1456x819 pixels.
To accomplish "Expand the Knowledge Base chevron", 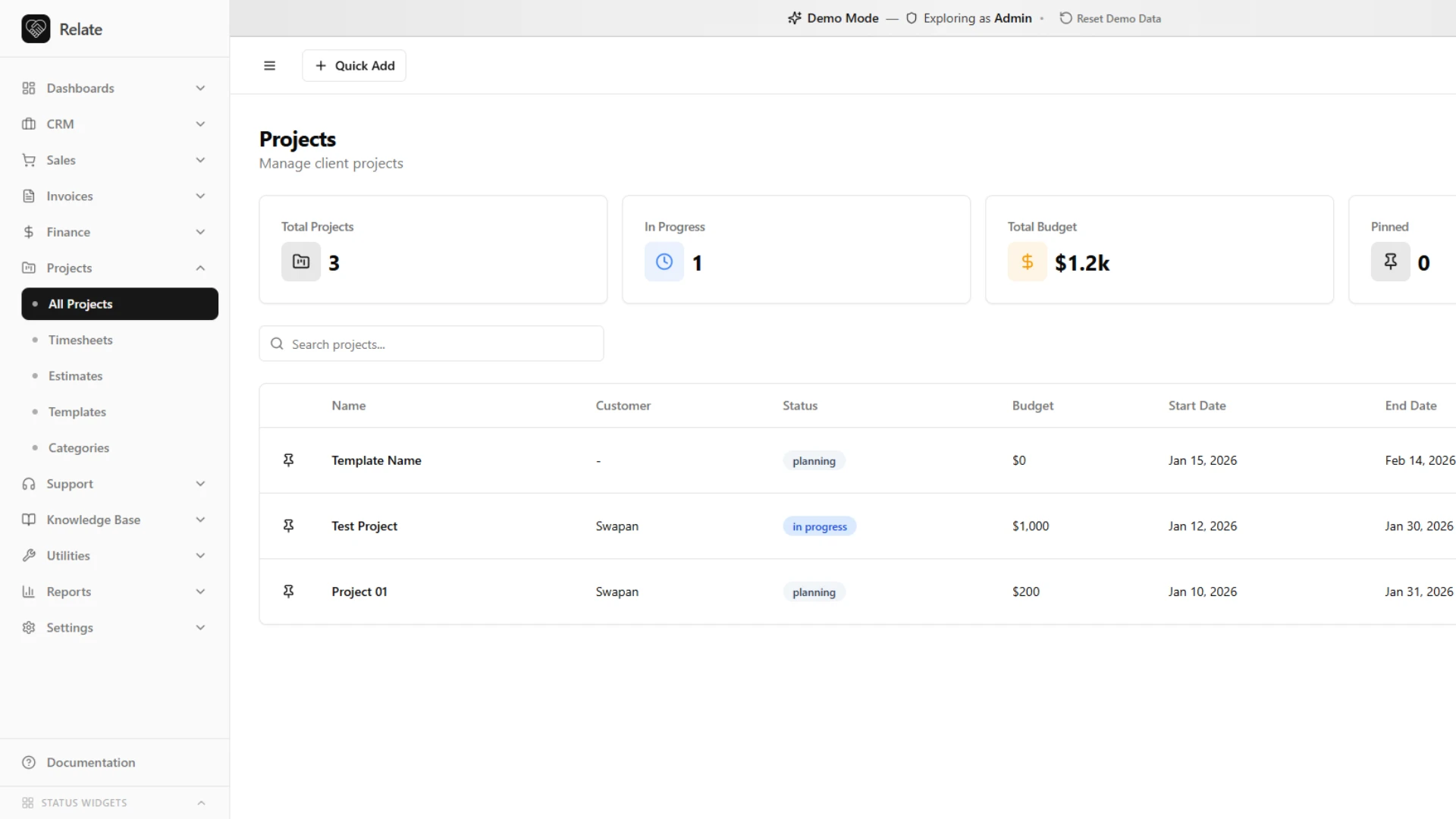I will (200, 519).
